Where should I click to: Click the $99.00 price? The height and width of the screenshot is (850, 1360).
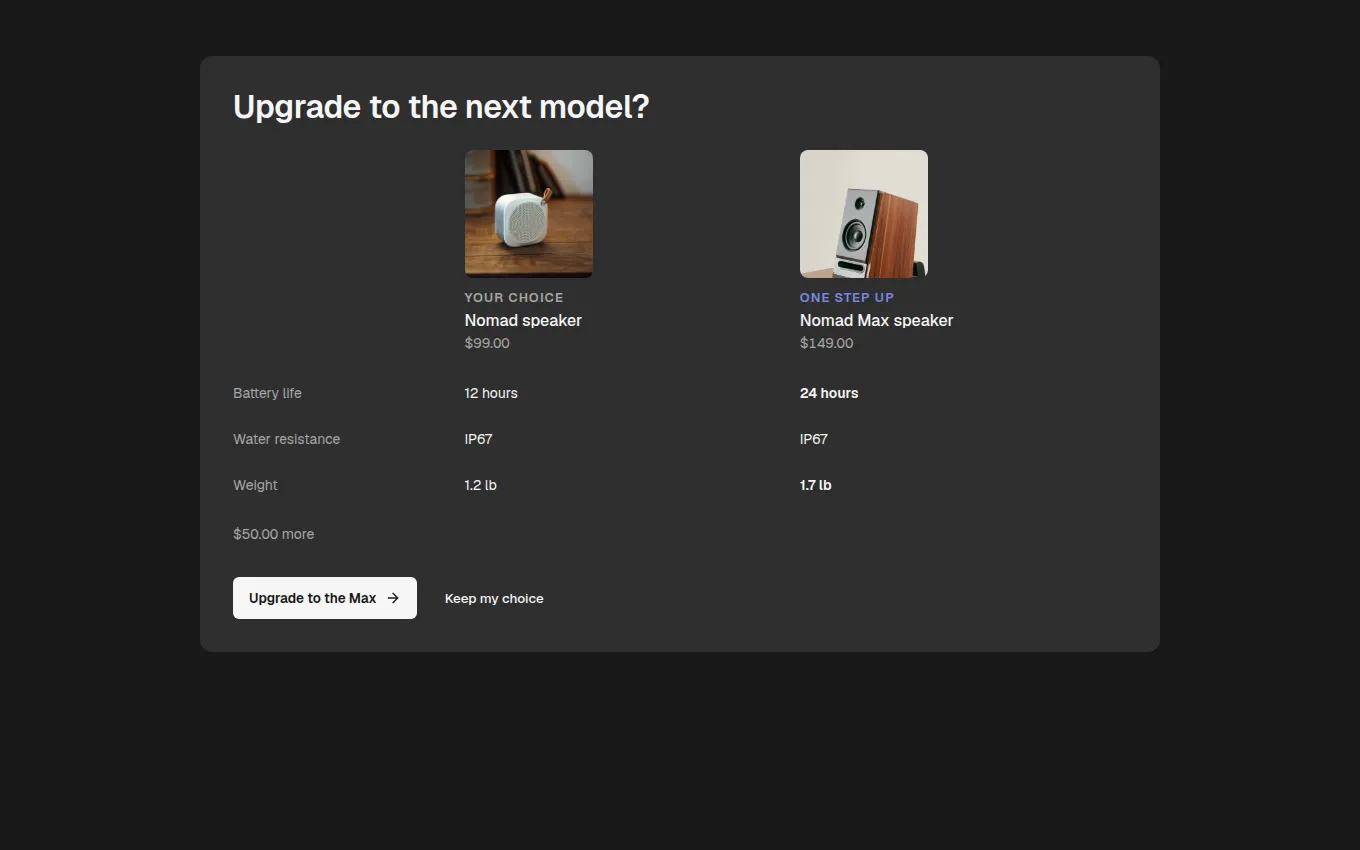click(487, 343)
